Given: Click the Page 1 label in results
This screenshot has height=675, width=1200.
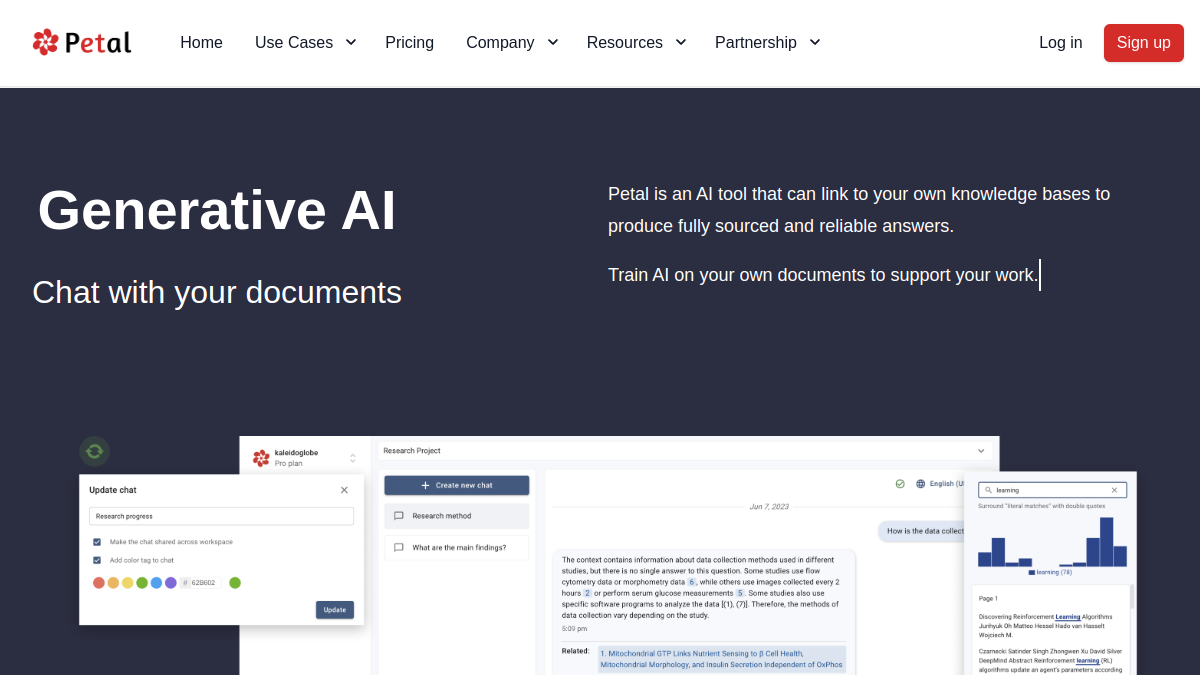Looking at the screenshot, I should pos(988,598).
